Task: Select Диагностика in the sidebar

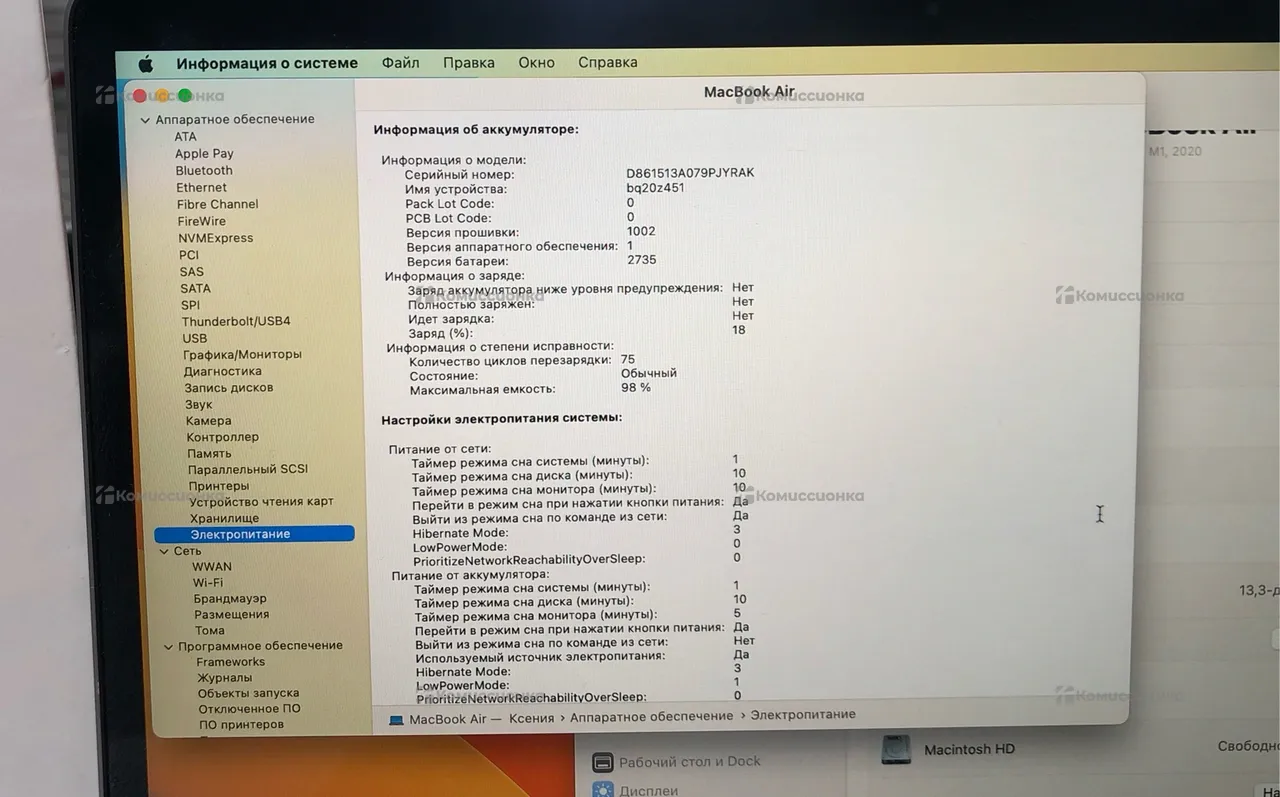Action: click(x=222, y=371)
